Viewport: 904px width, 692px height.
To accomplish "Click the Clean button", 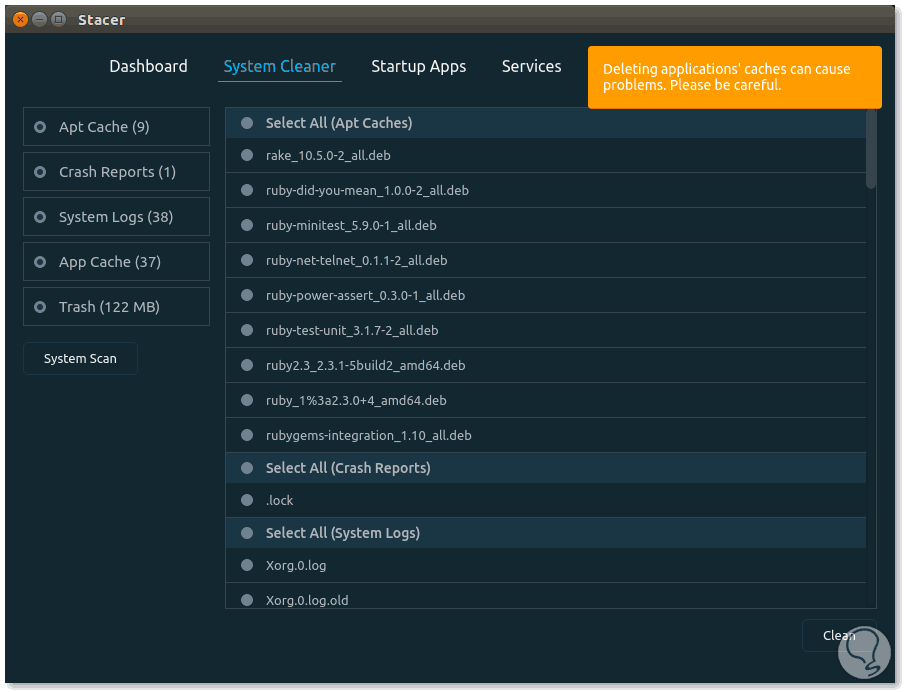I will click(838, 635).
